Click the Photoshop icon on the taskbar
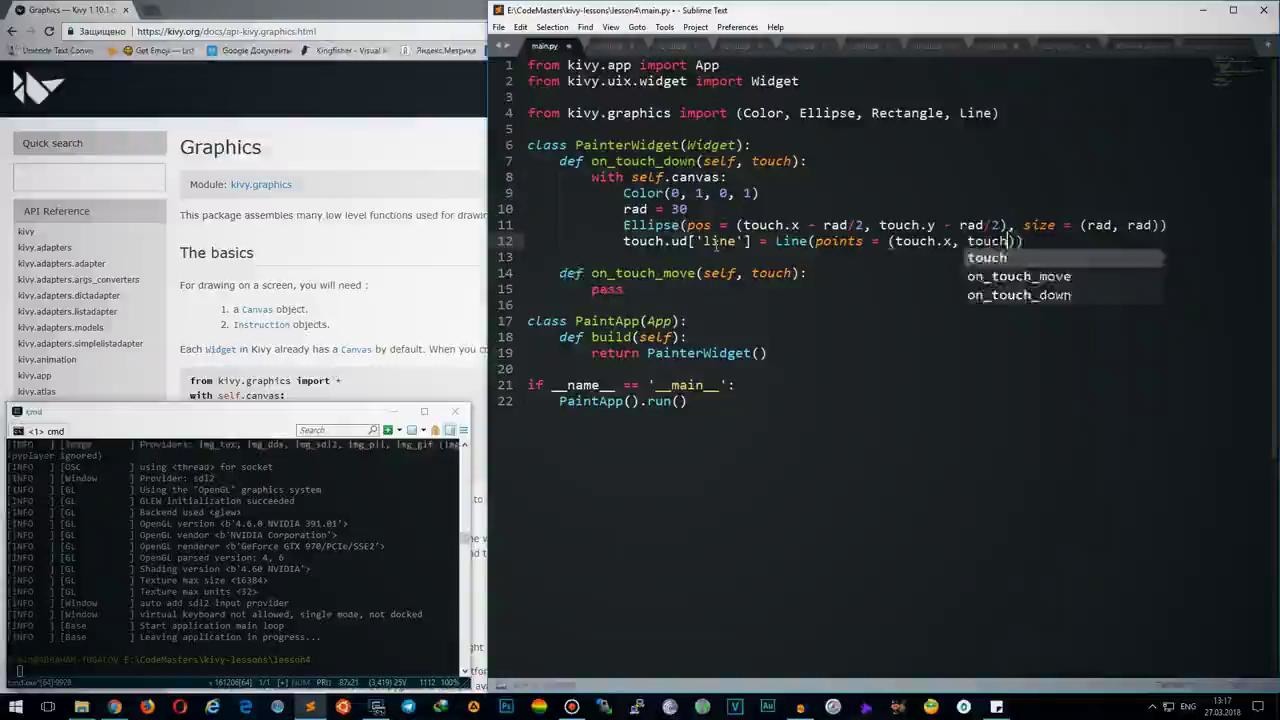Viewport: 1280px width, 720px height. [506, 707]
